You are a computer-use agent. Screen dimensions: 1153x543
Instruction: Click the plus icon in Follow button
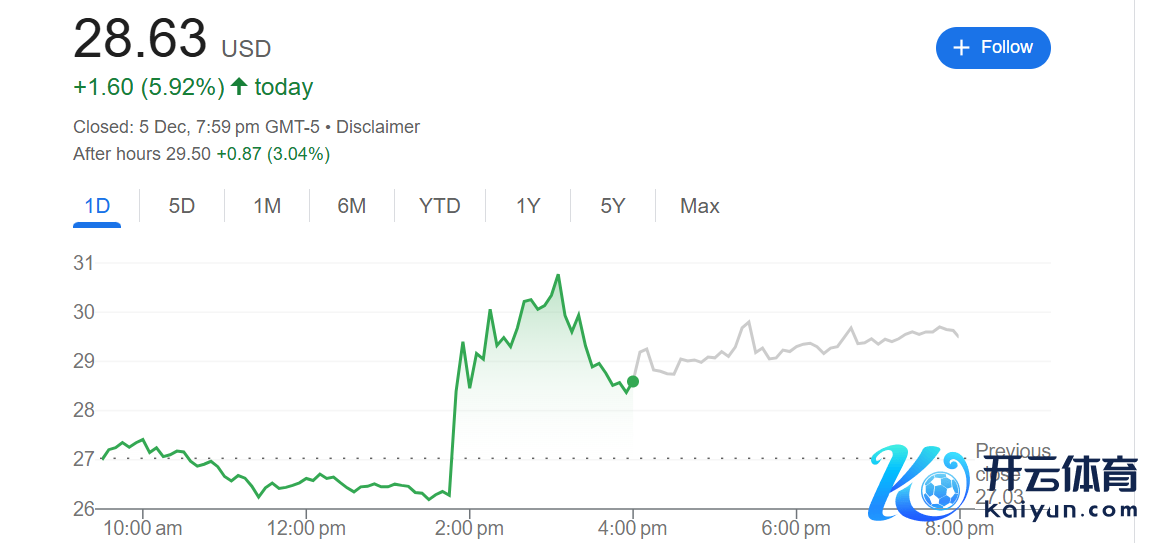pos(961,48)
